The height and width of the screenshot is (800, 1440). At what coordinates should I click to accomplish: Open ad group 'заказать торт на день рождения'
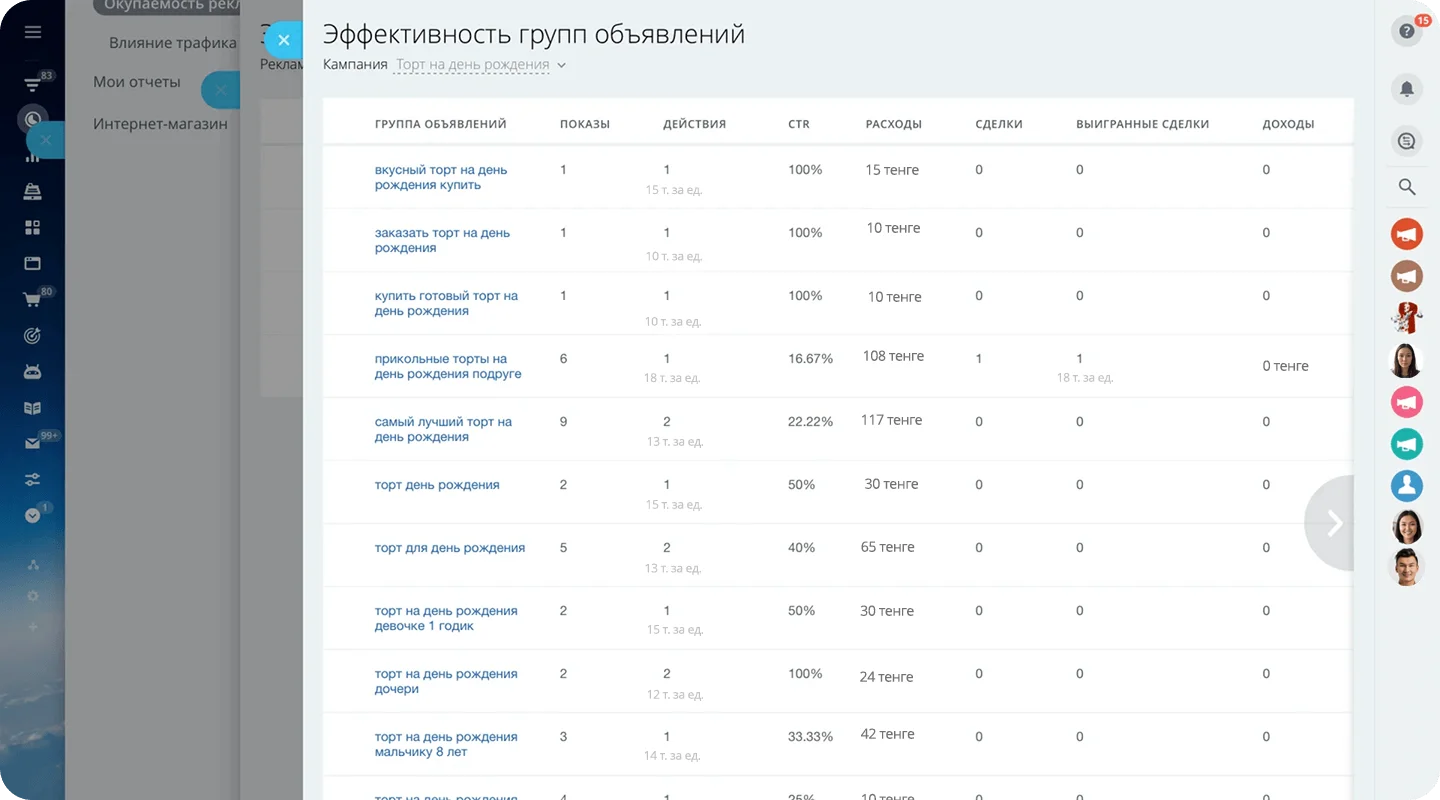click(x=442, y=240)
